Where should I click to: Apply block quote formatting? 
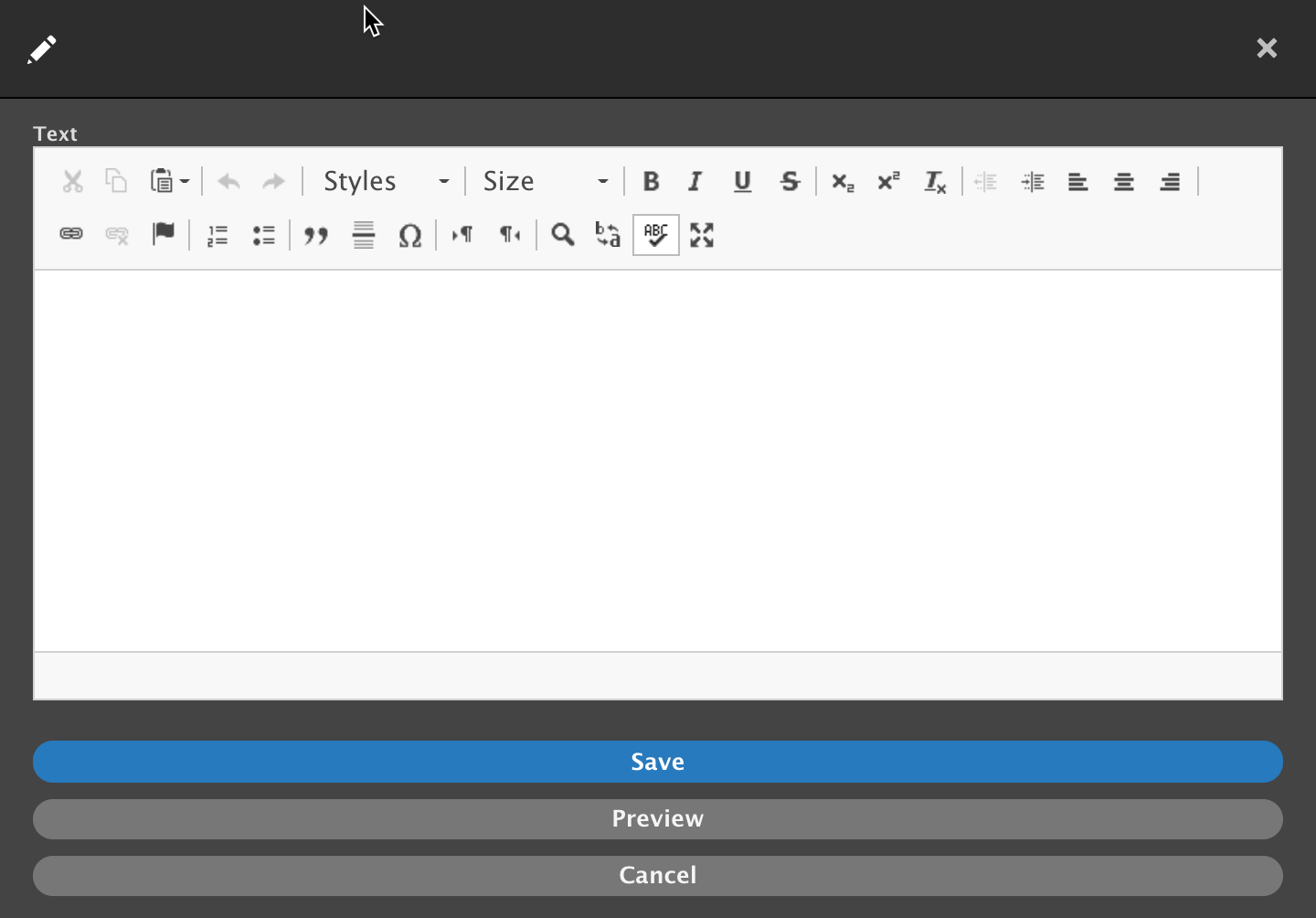click(316, 236)
